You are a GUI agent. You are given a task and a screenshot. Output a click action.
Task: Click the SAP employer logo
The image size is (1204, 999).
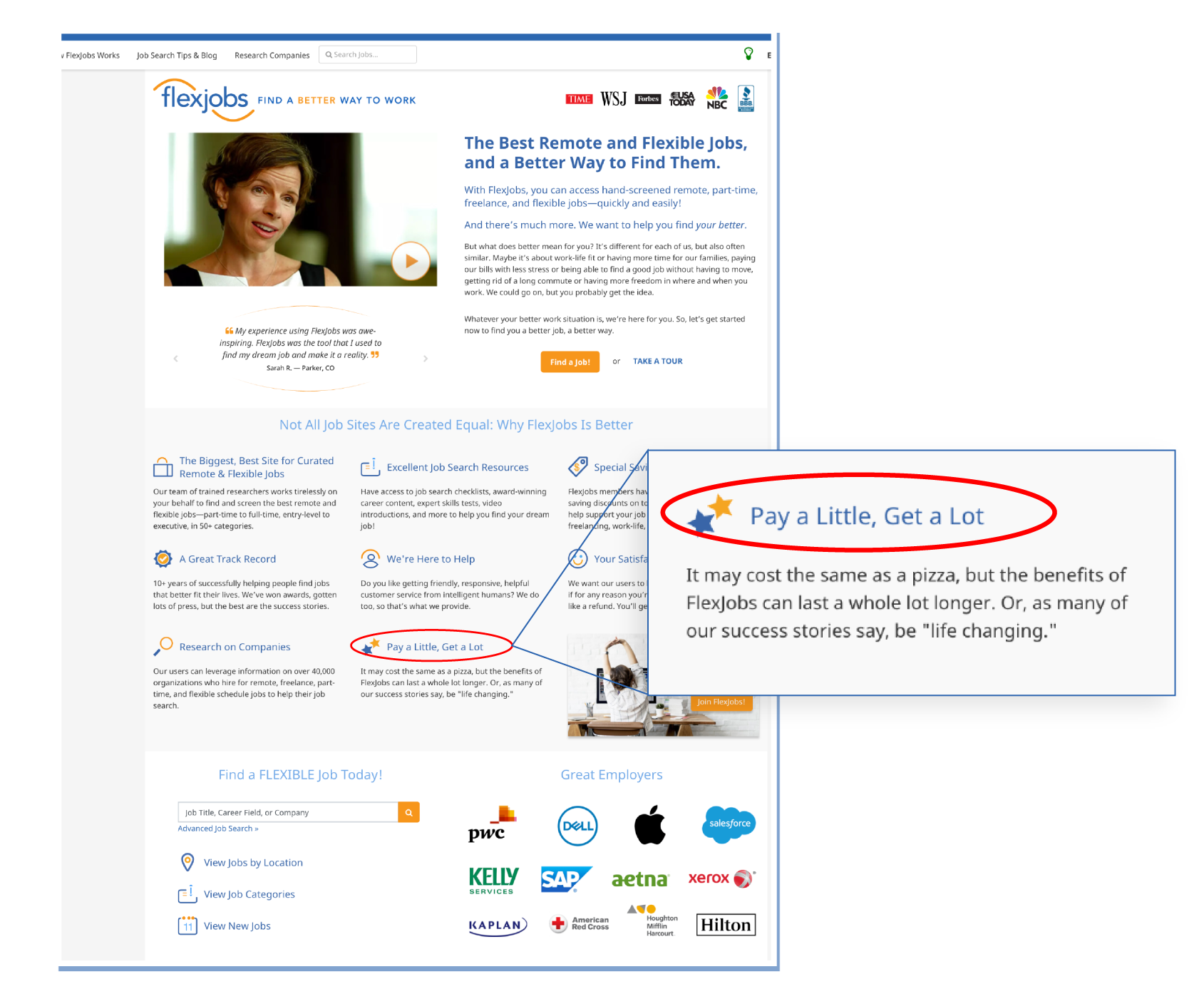coord(566,879)
